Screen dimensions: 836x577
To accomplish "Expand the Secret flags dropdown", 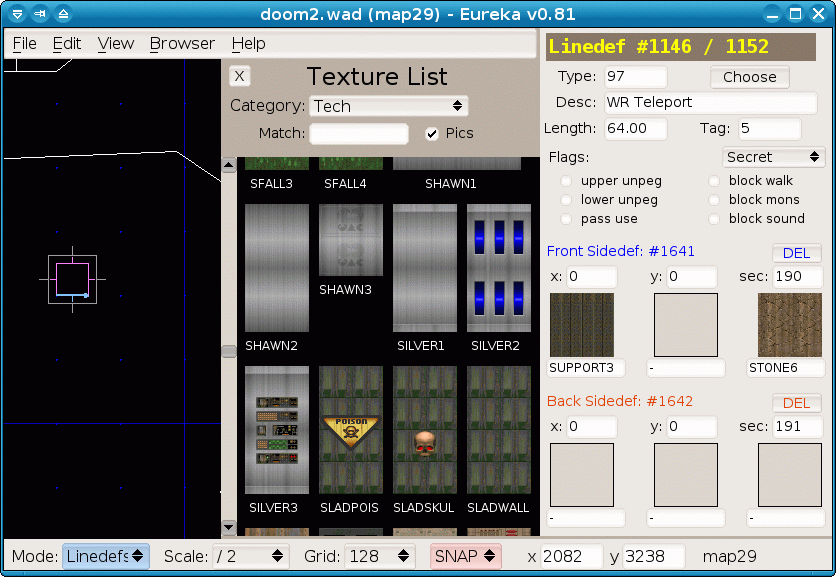I will (x=772, y=157).
